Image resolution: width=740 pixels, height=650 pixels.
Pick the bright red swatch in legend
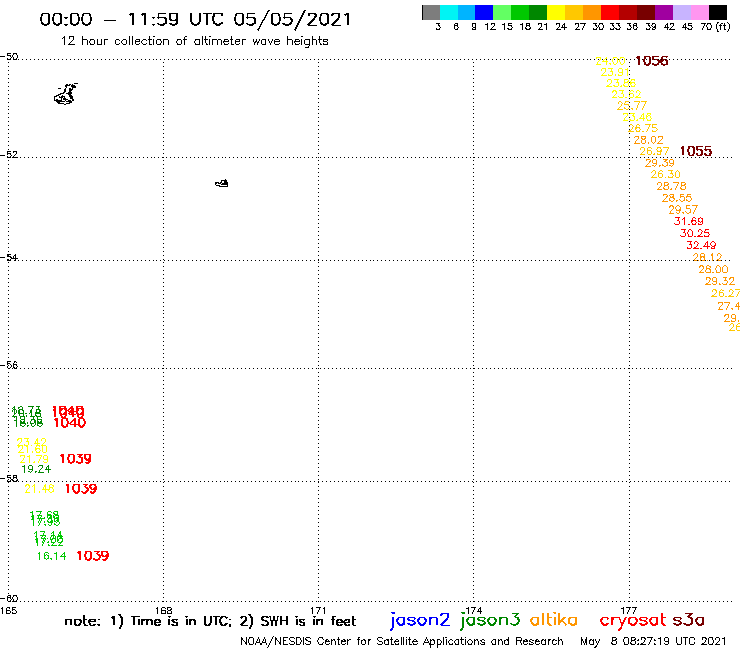coord(610,12)
